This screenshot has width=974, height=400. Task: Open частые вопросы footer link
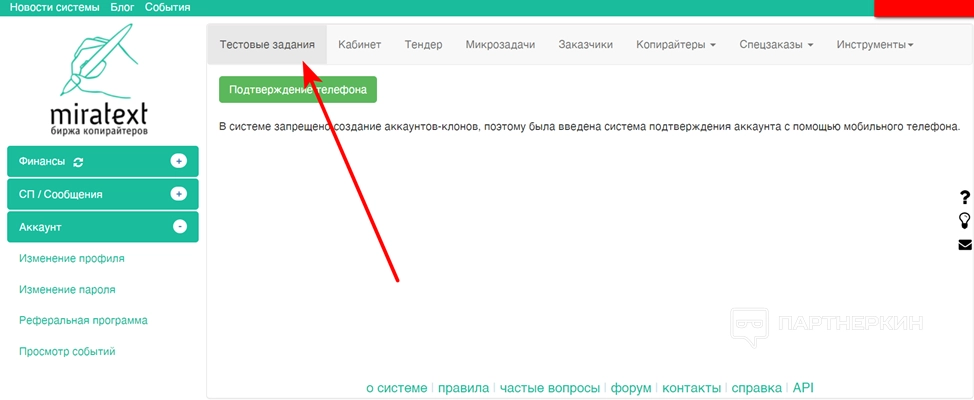pos(550,388)
